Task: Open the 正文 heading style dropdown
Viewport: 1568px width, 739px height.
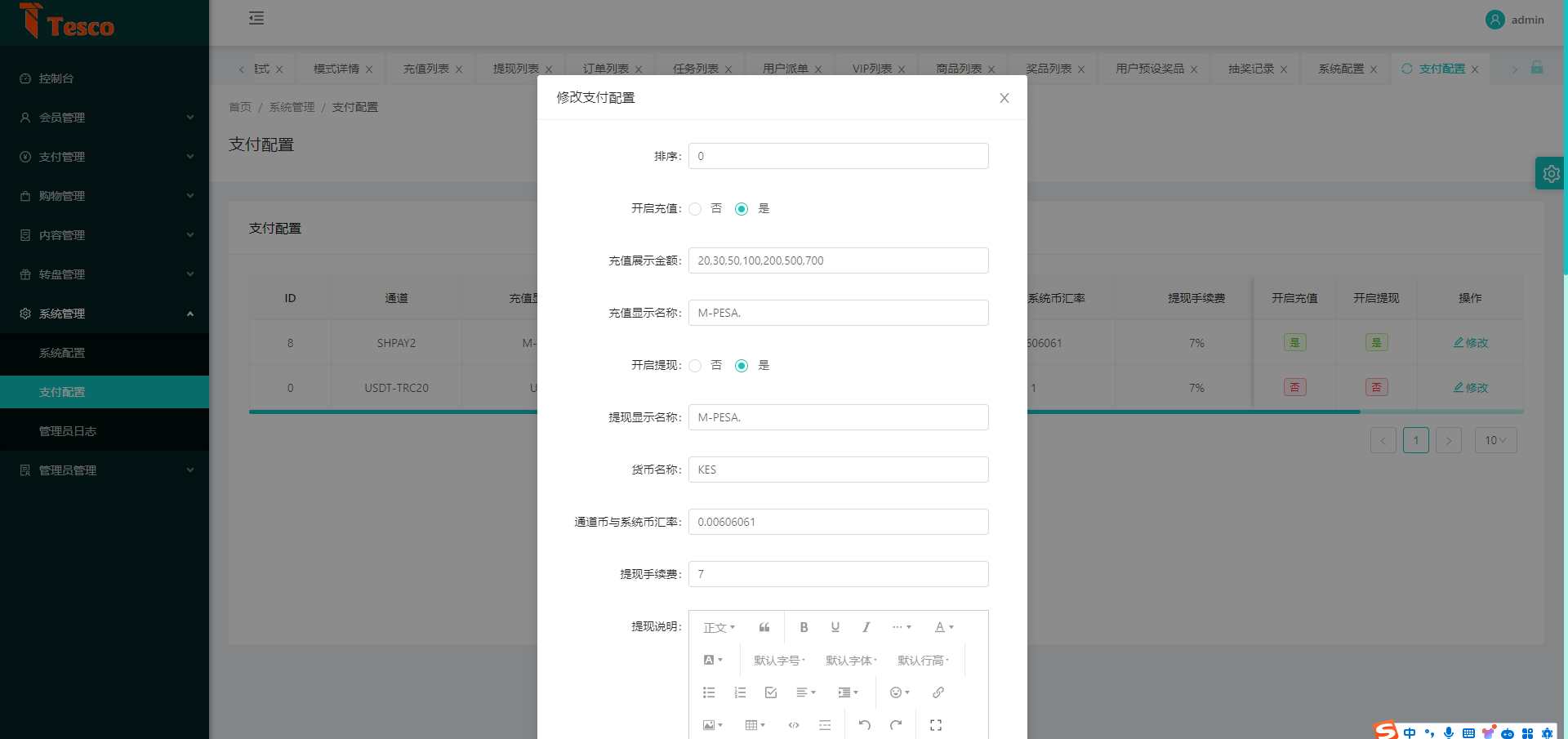Action: click(x=719, y=627)
